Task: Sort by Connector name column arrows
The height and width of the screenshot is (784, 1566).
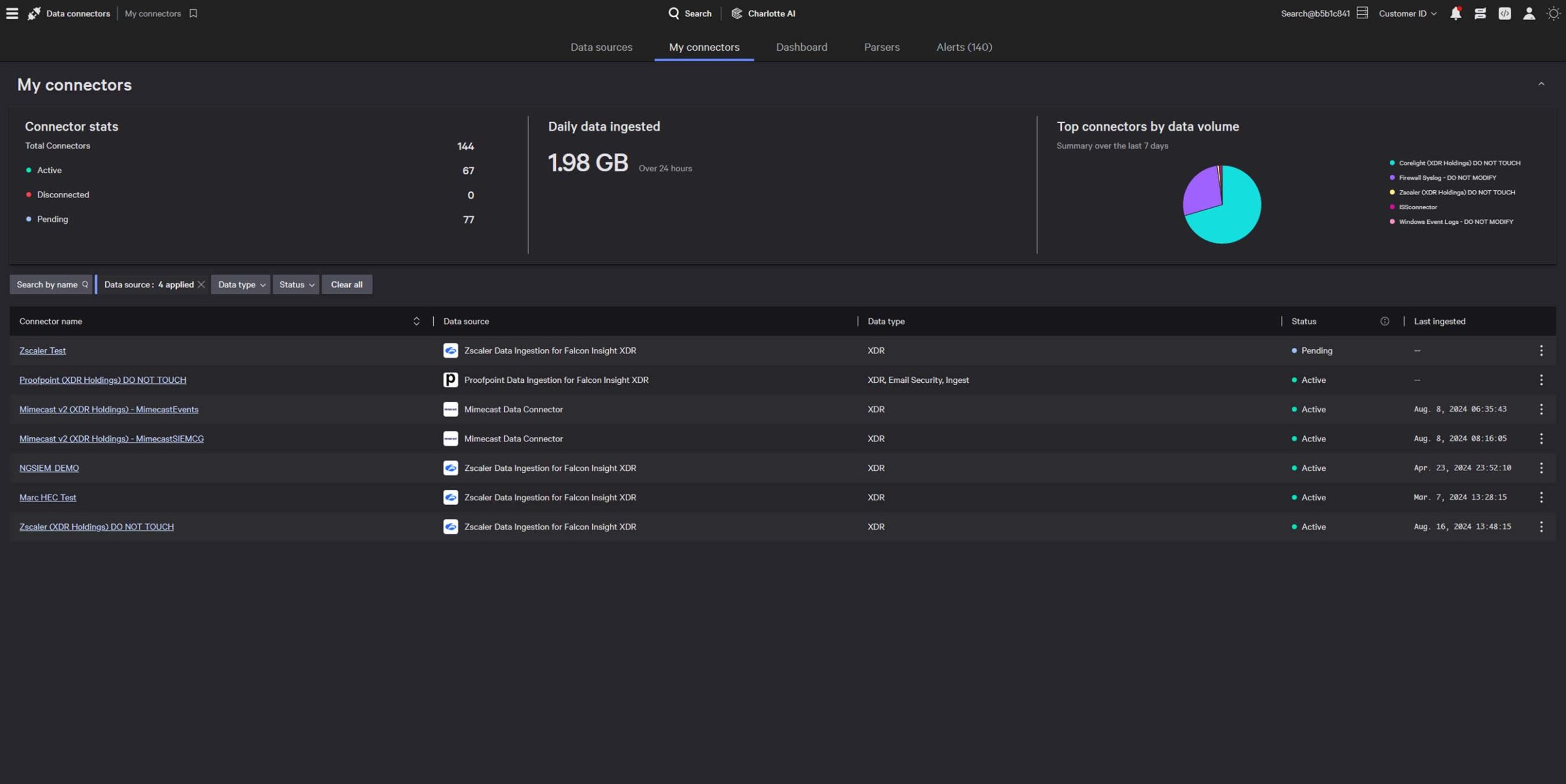Action: coord(417,321)
